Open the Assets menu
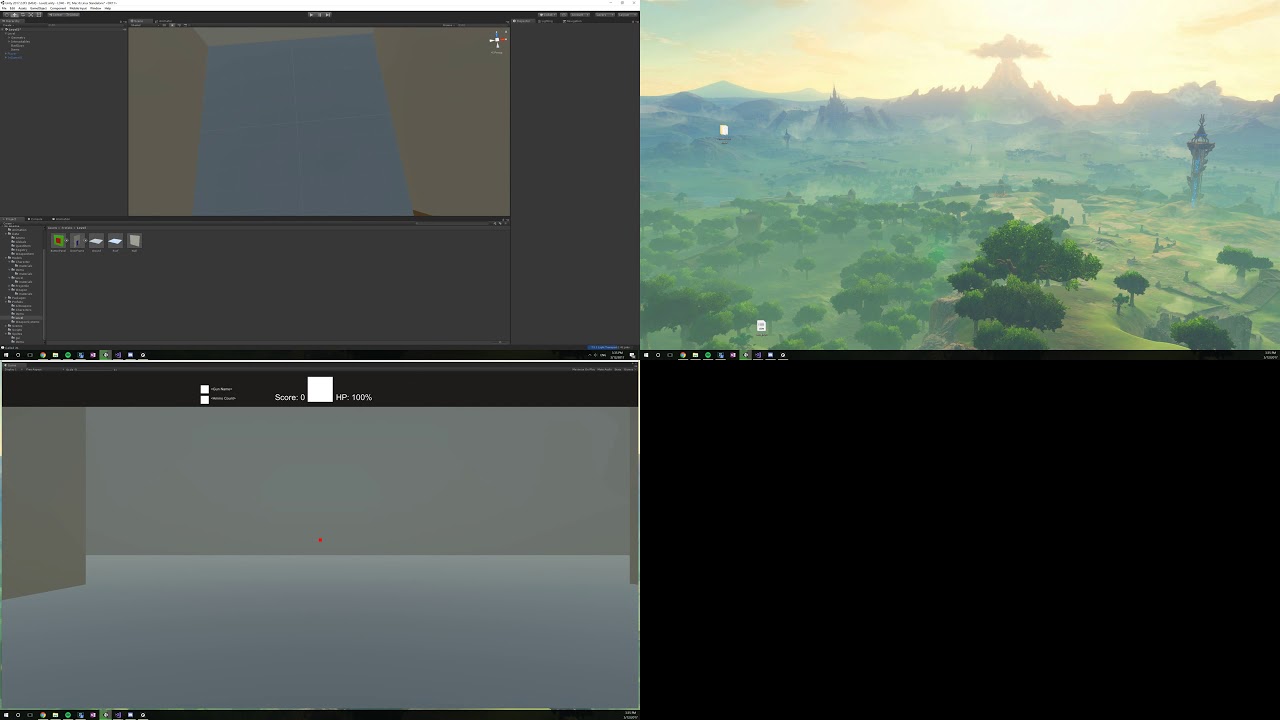The width and height of the screenshot is (1280, 720). (22, 8)
